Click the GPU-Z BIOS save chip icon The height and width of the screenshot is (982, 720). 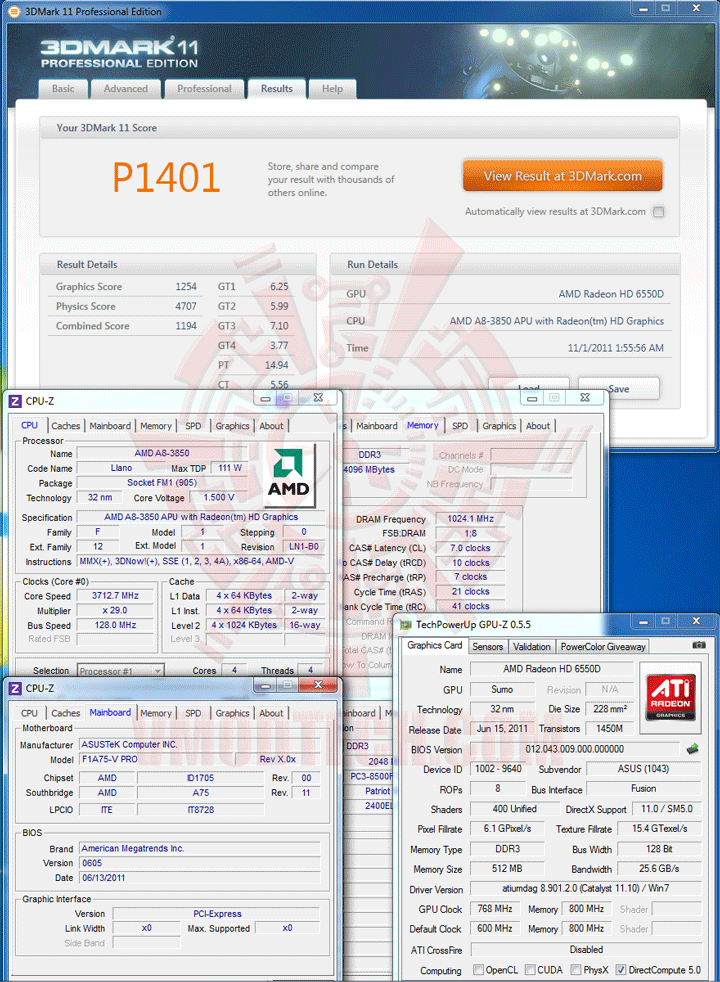point(692,749)
